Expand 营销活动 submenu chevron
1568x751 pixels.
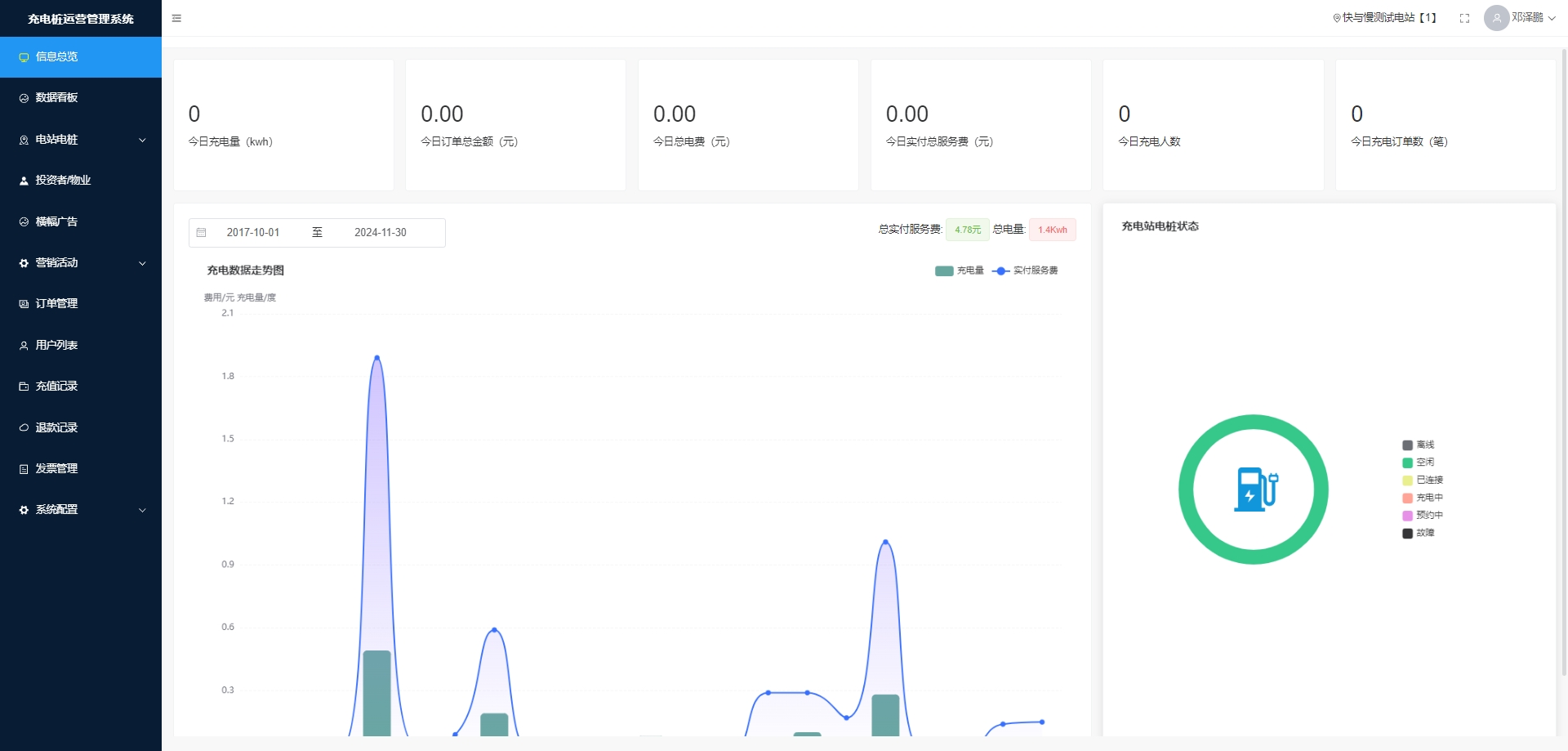point(142,263)
